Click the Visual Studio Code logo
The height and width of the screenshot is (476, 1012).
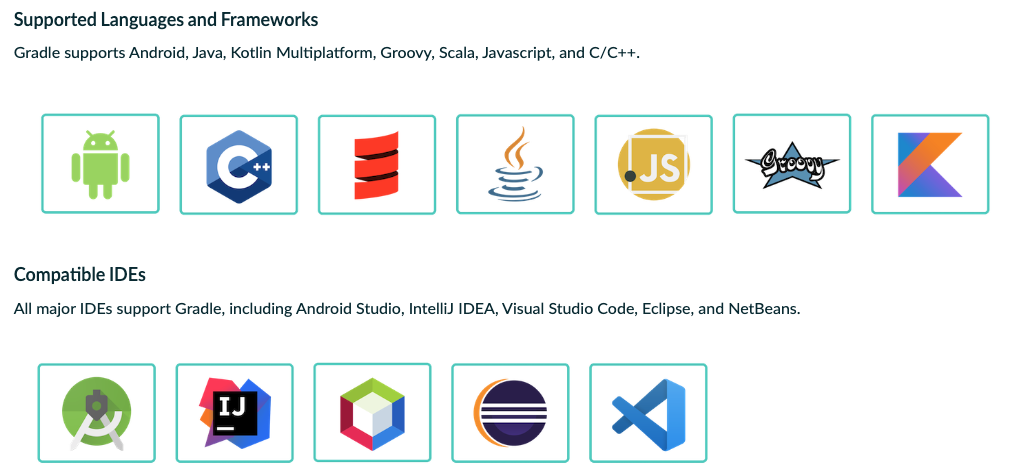pyautogui.click(x=648, y=413)
